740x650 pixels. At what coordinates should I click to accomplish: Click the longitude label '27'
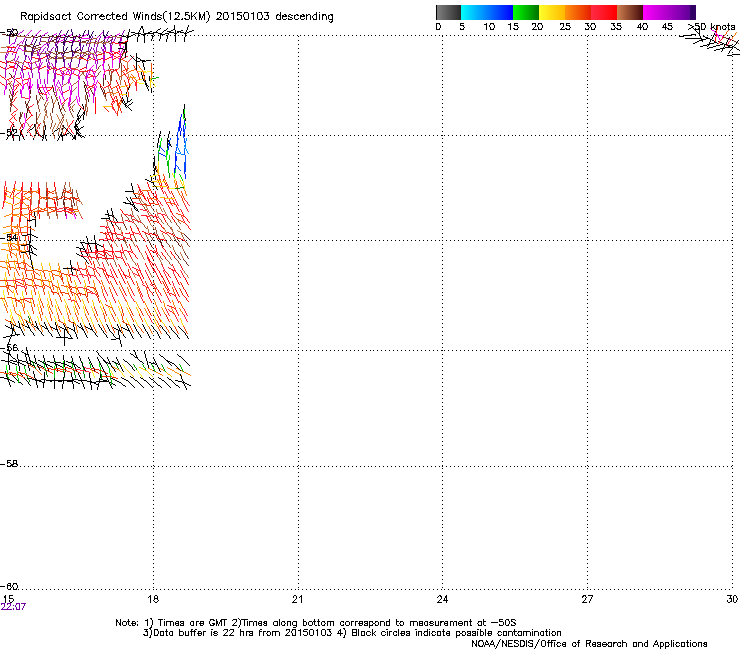click(587, 599)
